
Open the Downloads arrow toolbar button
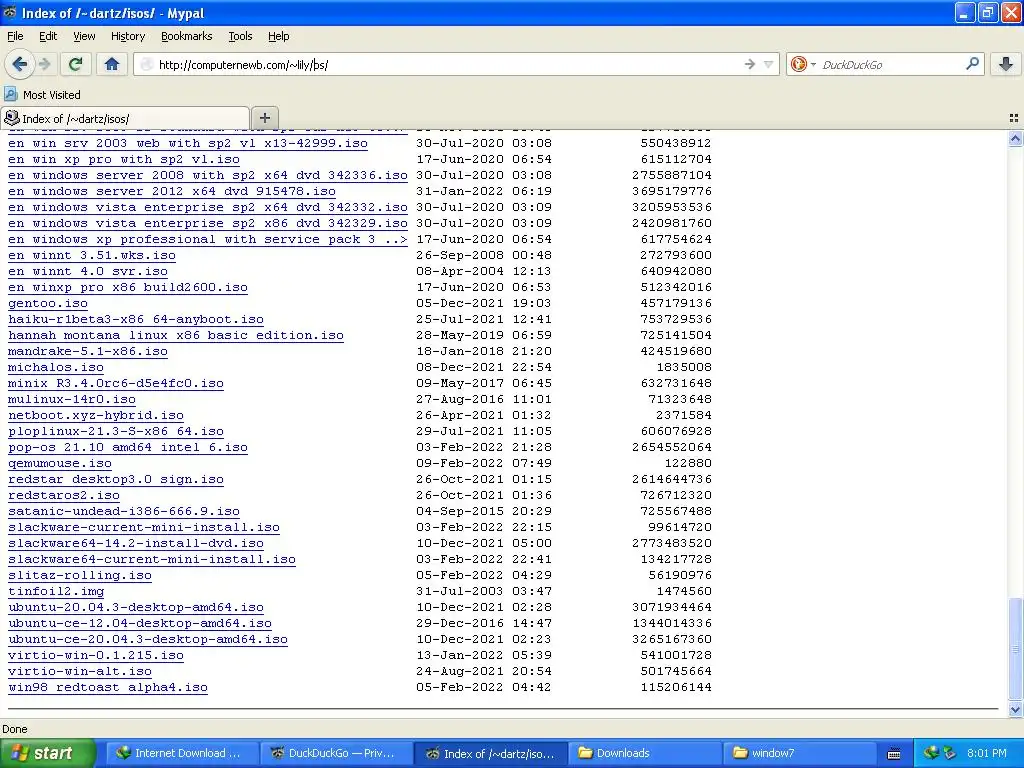1006,64
